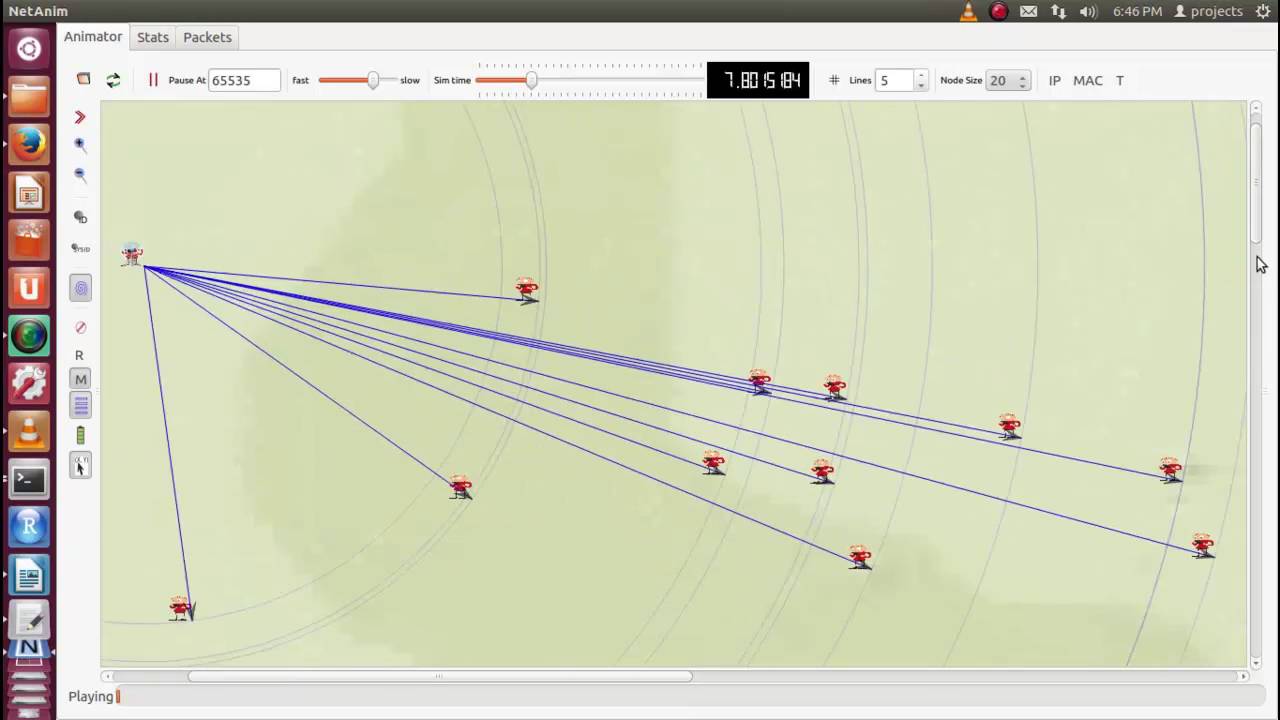This screenshot has width=1280, height=720.
Task: Open the mail indicator in top panel
Action: (x=1029, y=12)
